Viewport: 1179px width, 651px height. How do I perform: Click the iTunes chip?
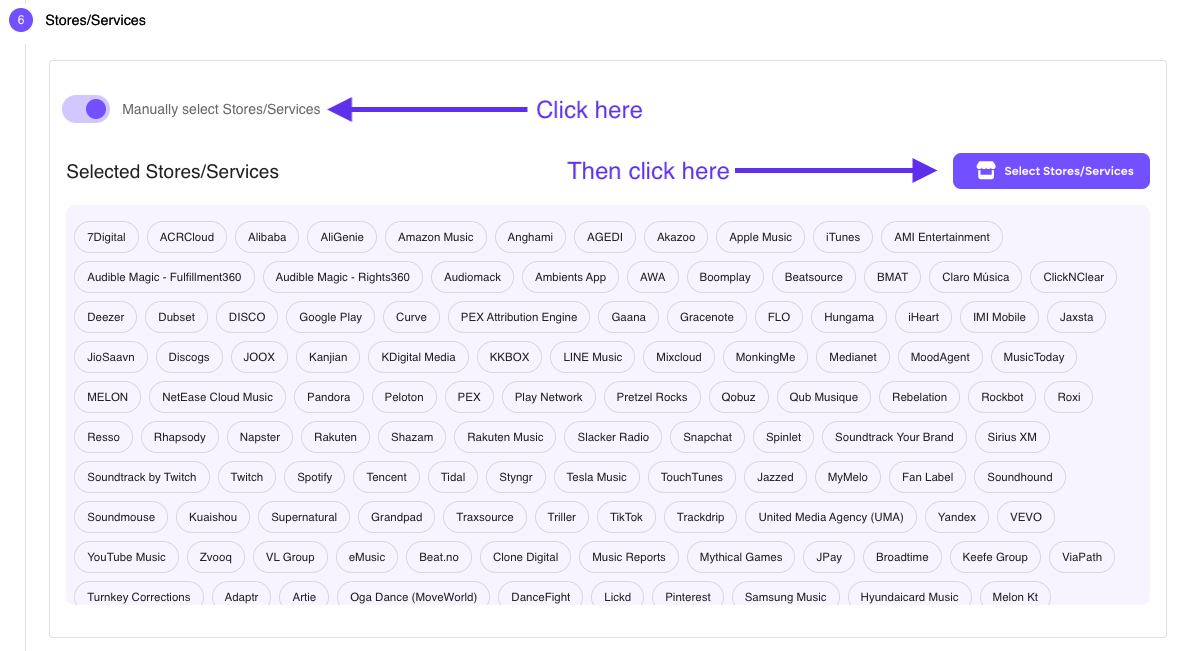pyautogui.click(x=842, y=237)
